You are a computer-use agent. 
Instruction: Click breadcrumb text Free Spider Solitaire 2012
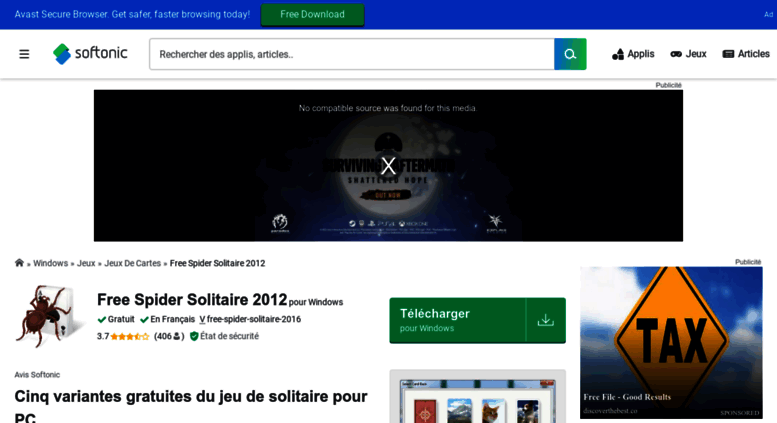[x=218, y=263]
